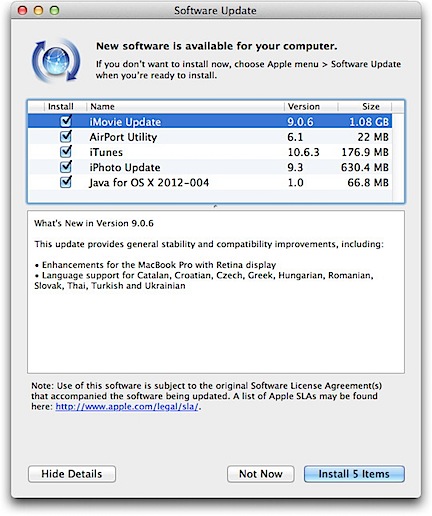Image resolution: width=432 pixels, height=516 pixels.
Task: Click Install 5 Items button
Action: (354, 474)
